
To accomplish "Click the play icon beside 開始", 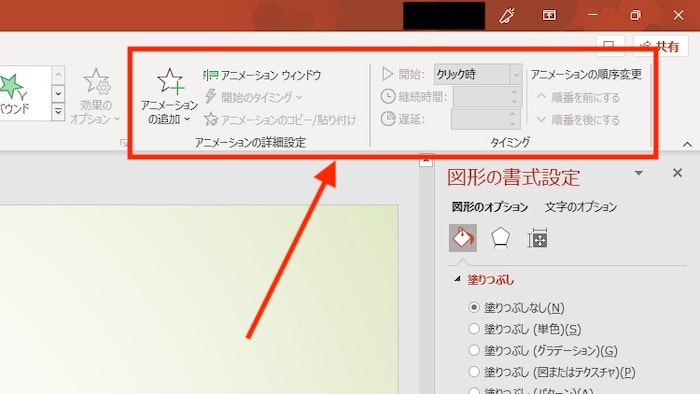I will (x=388, y=74).
